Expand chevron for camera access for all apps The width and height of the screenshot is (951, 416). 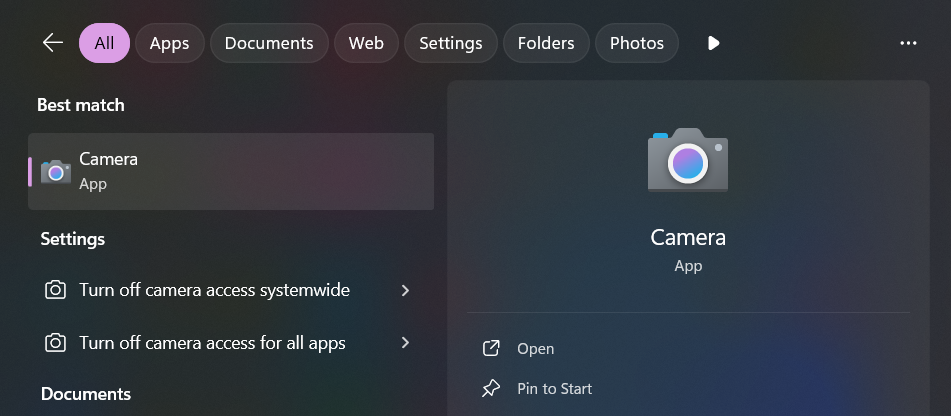click(x=406, y=343)
